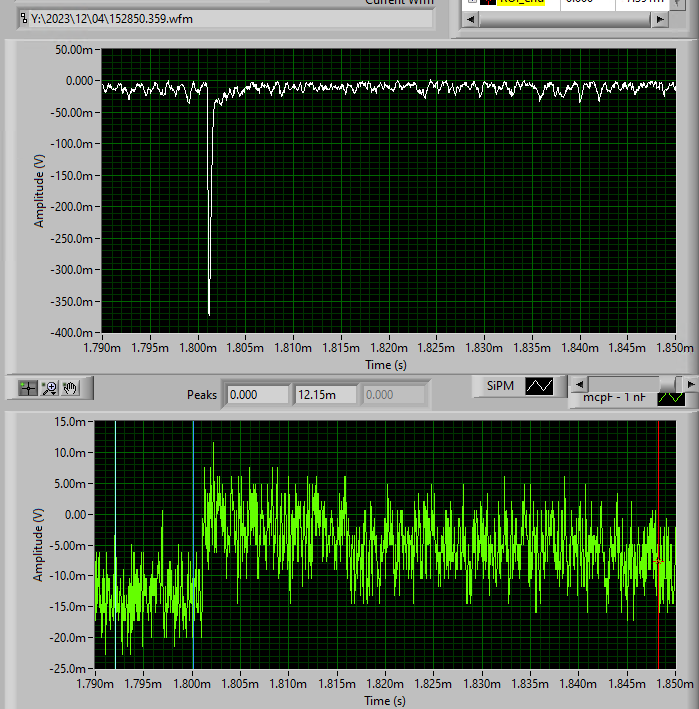Click the lower graph Time (s) axis title
The image size is (699, 709).
coord(385,701)
